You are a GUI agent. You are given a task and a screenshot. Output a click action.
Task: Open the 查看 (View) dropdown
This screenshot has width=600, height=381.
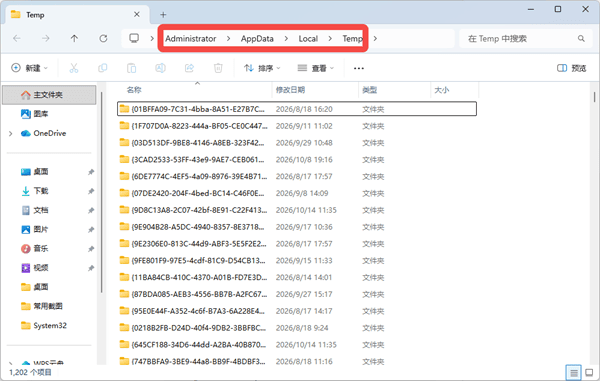tap(316, 68)
